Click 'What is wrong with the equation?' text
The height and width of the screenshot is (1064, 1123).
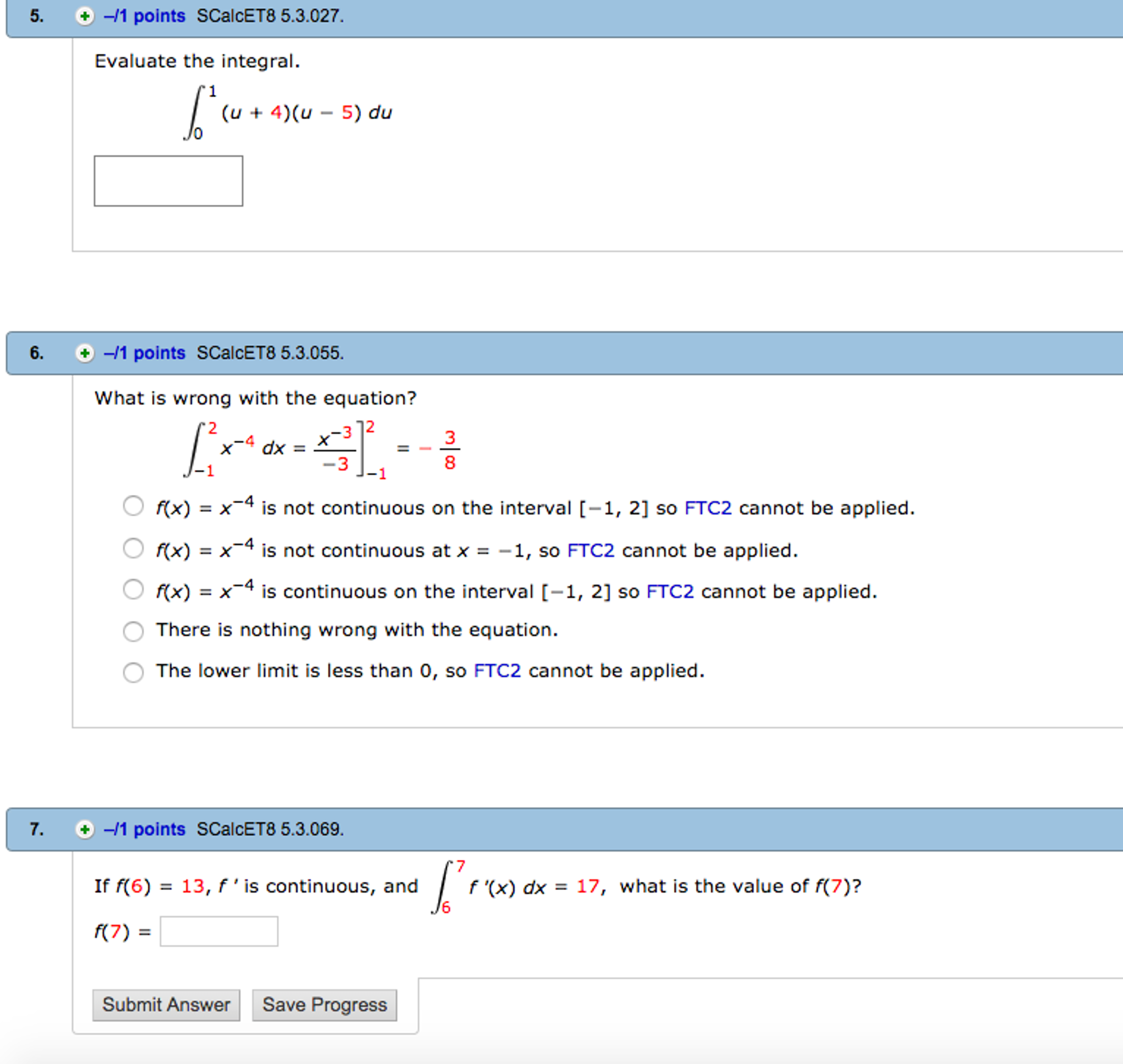point(255,398)
